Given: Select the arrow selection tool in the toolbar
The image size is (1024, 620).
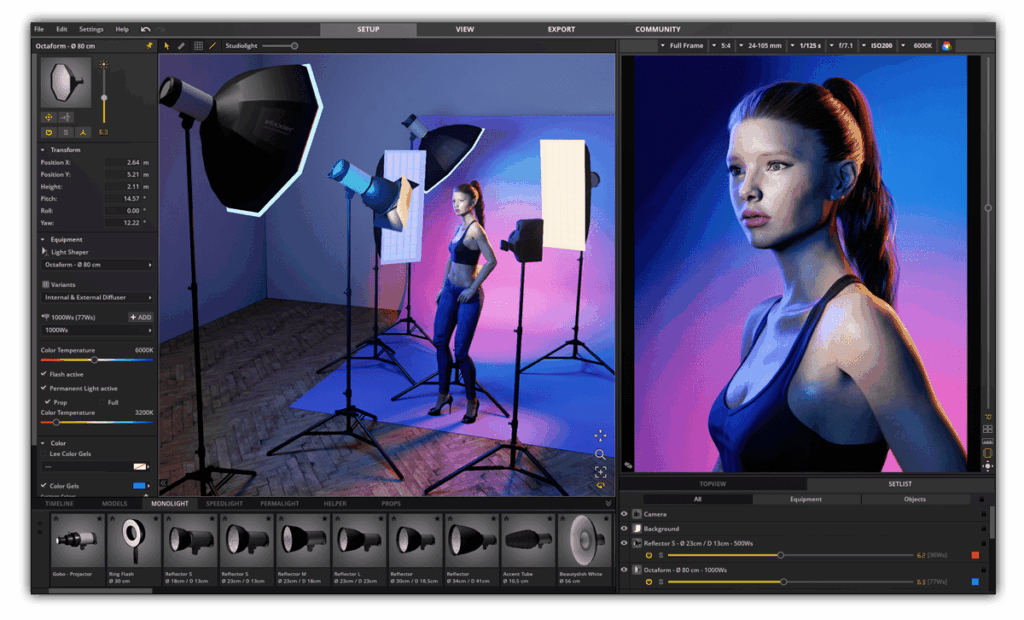Looking at the screenshot, I should pos(168,46).
